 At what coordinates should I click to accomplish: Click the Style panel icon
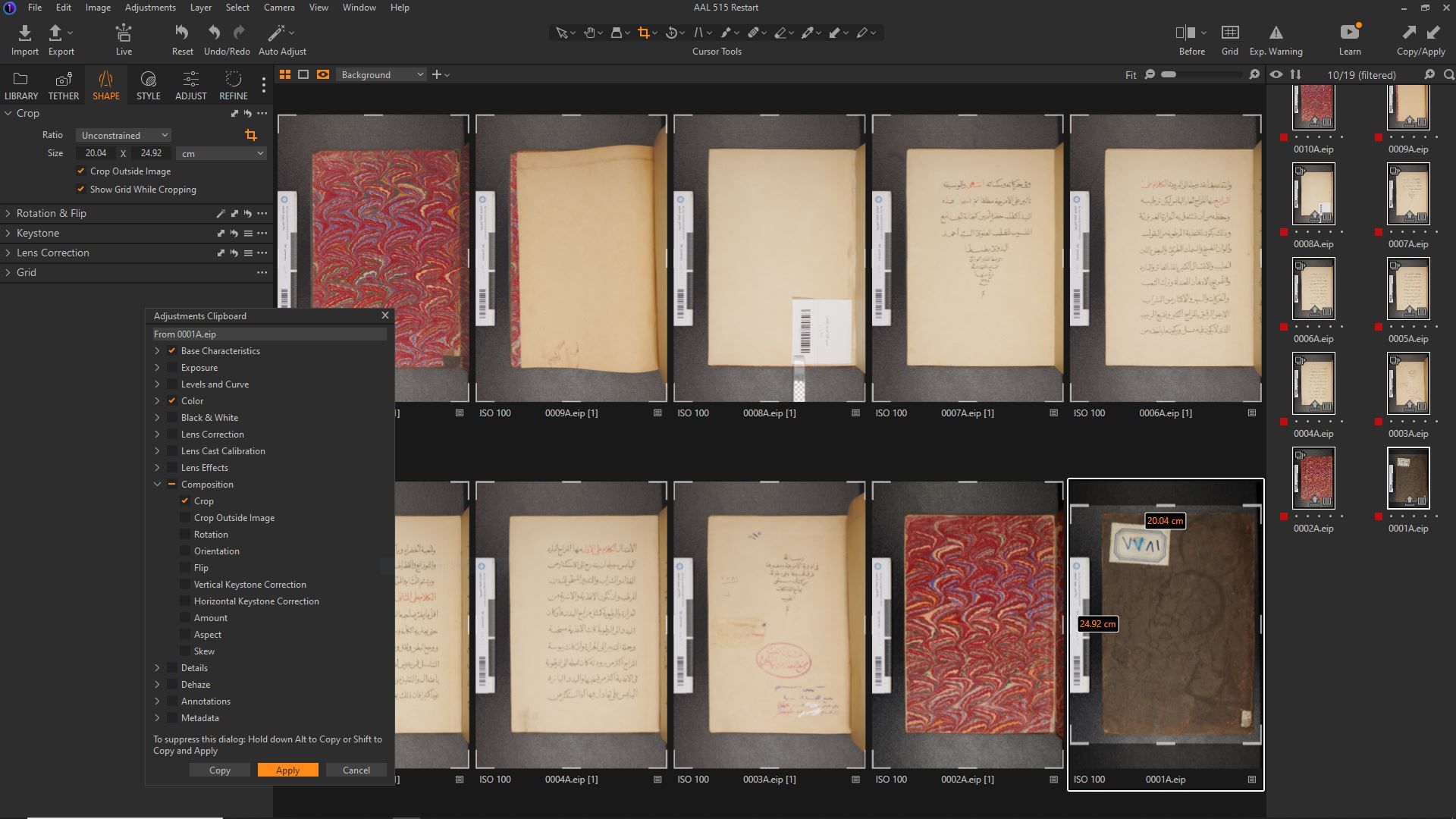coord(147,84)
